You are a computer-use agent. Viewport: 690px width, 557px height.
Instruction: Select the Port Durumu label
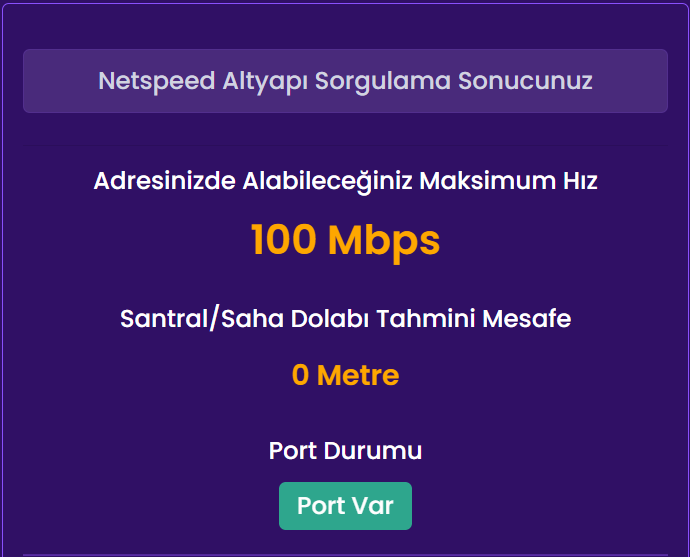click(x=345, y=451)
